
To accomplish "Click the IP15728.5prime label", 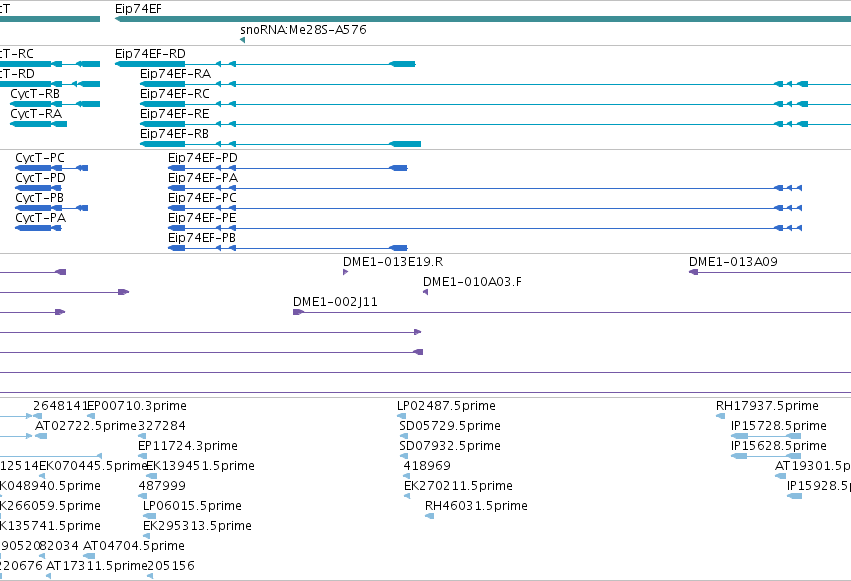I will (779, 426).
